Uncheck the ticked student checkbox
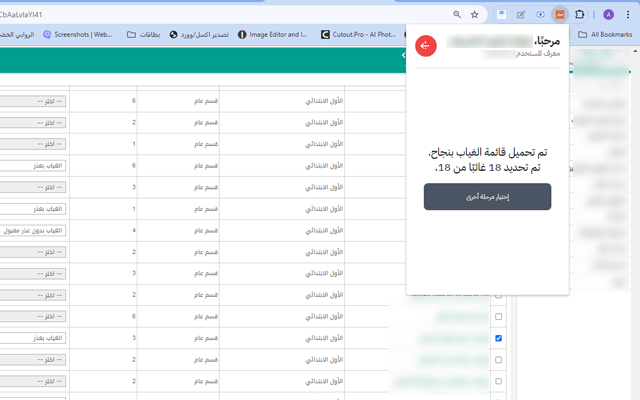 (498, 338)
